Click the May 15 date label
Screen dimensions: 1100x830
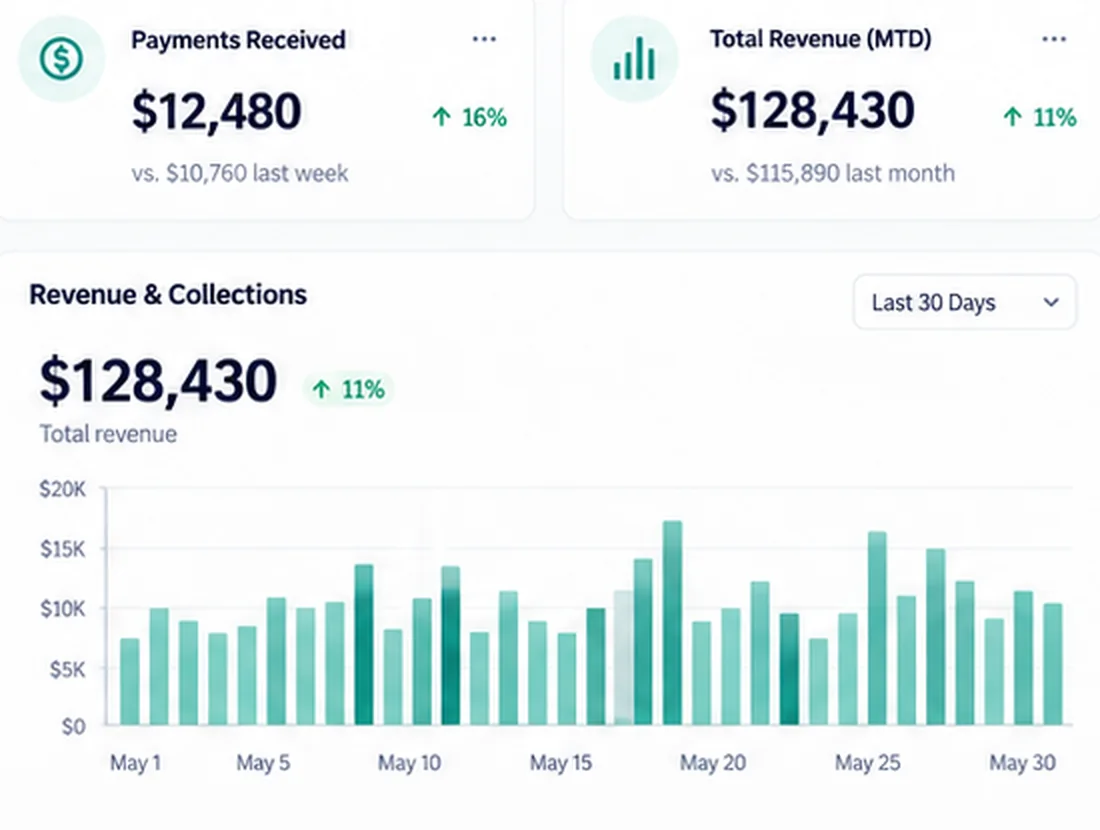(561, 763)
